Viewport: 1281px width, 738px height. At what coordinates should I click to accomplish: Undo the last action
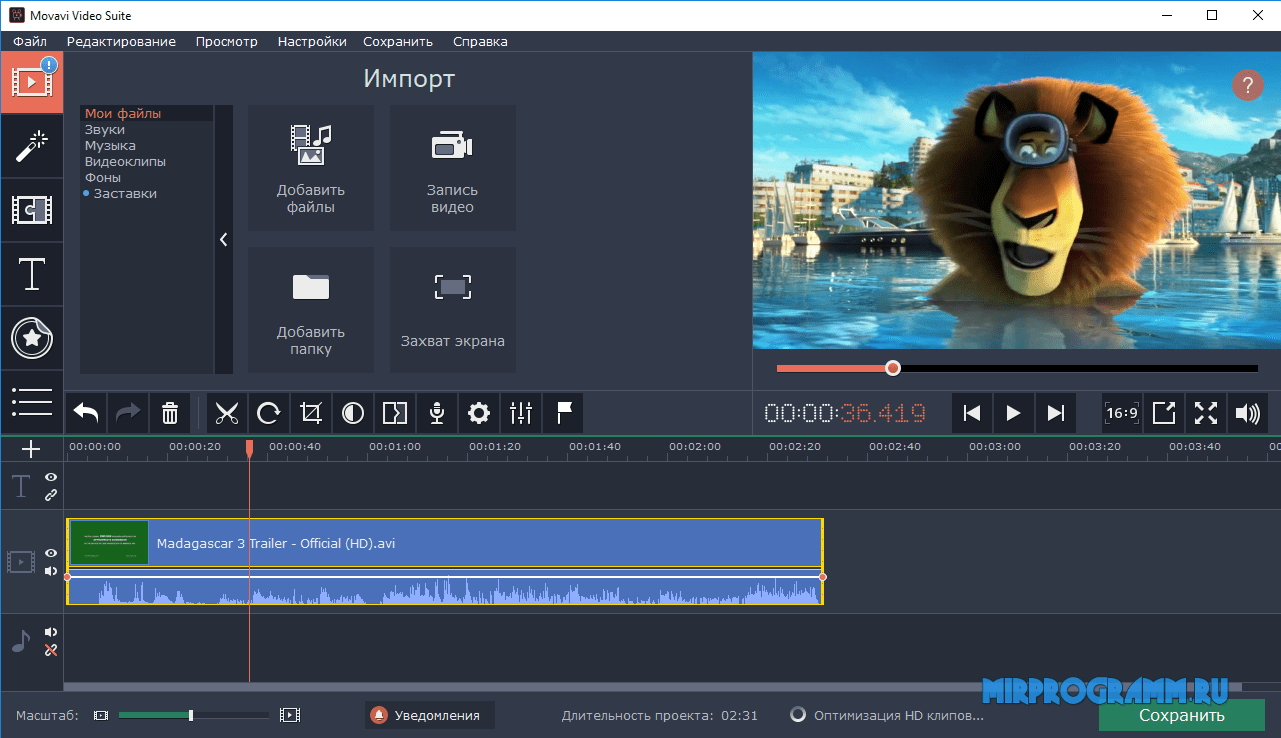point(87,413)
